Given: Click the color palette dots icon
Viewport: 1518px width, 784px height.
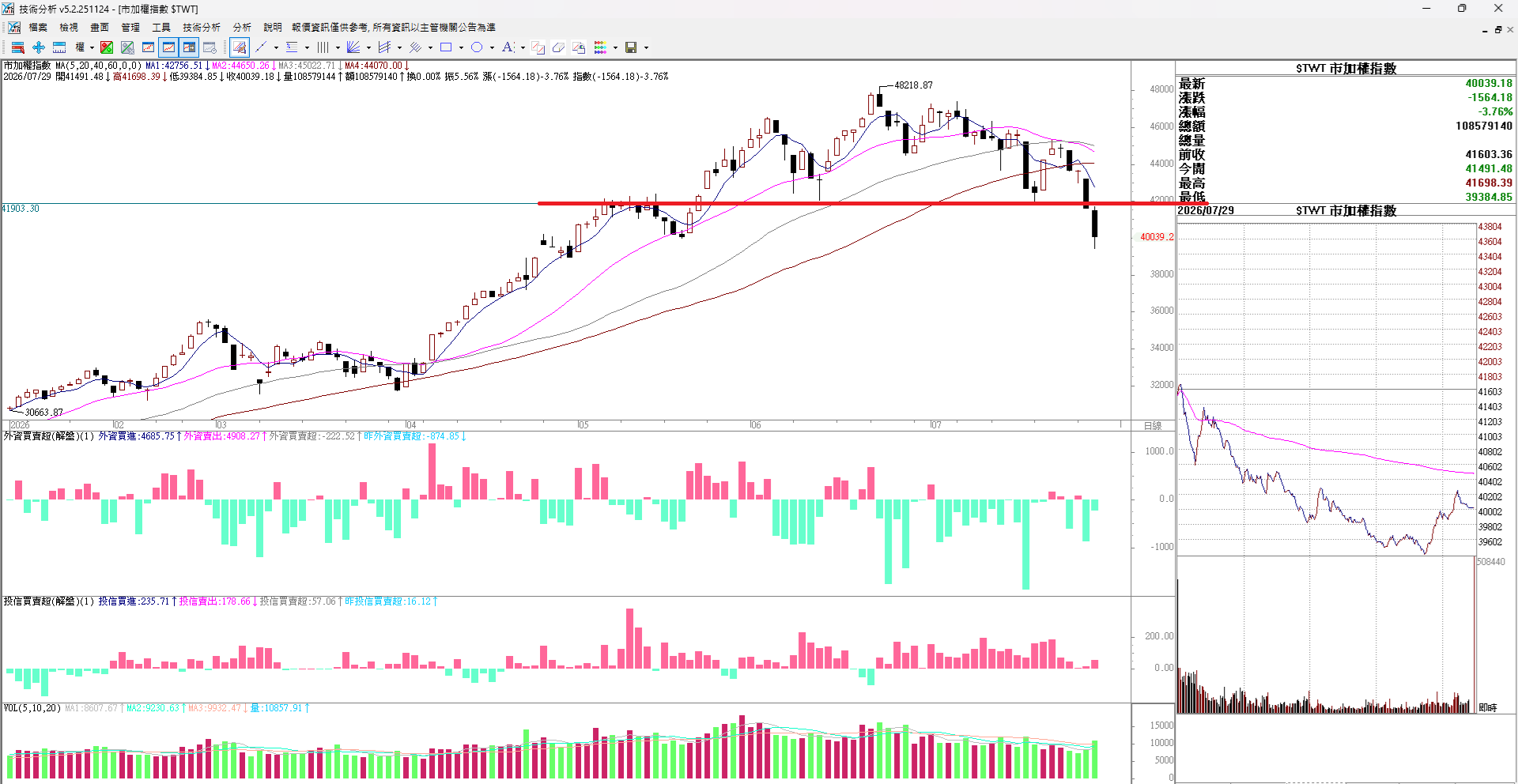Looking at the screenshot, I should [600, 47].
